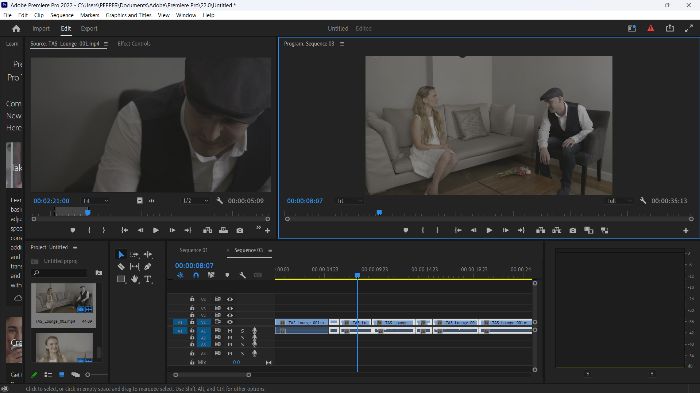Screen dimensions: 700x393
Task: Export a frame from the Source monitor
Action: [x=240, y=230]
